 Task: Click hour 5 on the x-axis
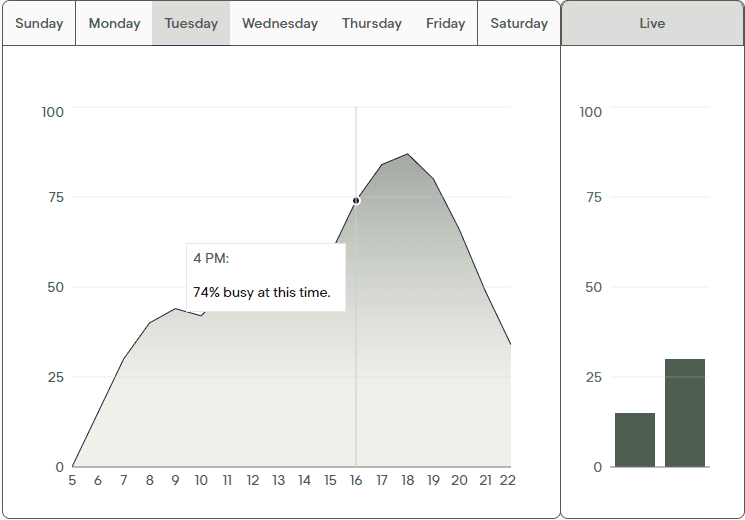[x=72, y=481]
